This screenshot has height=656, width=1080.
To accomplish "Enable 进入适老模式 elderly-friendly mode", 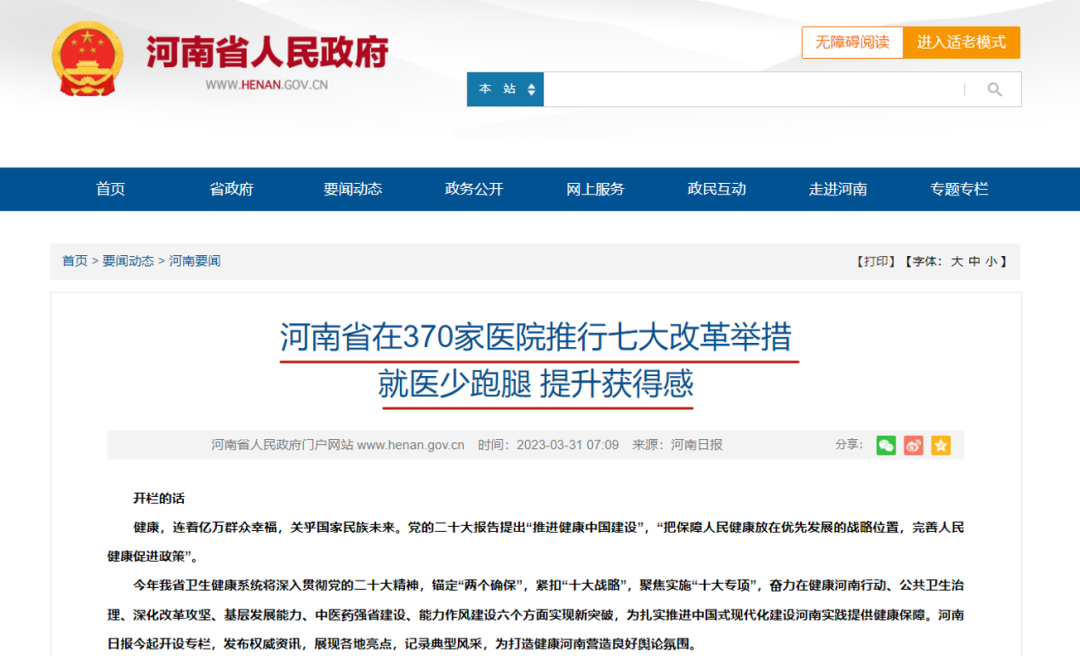I will click(963, 42).
